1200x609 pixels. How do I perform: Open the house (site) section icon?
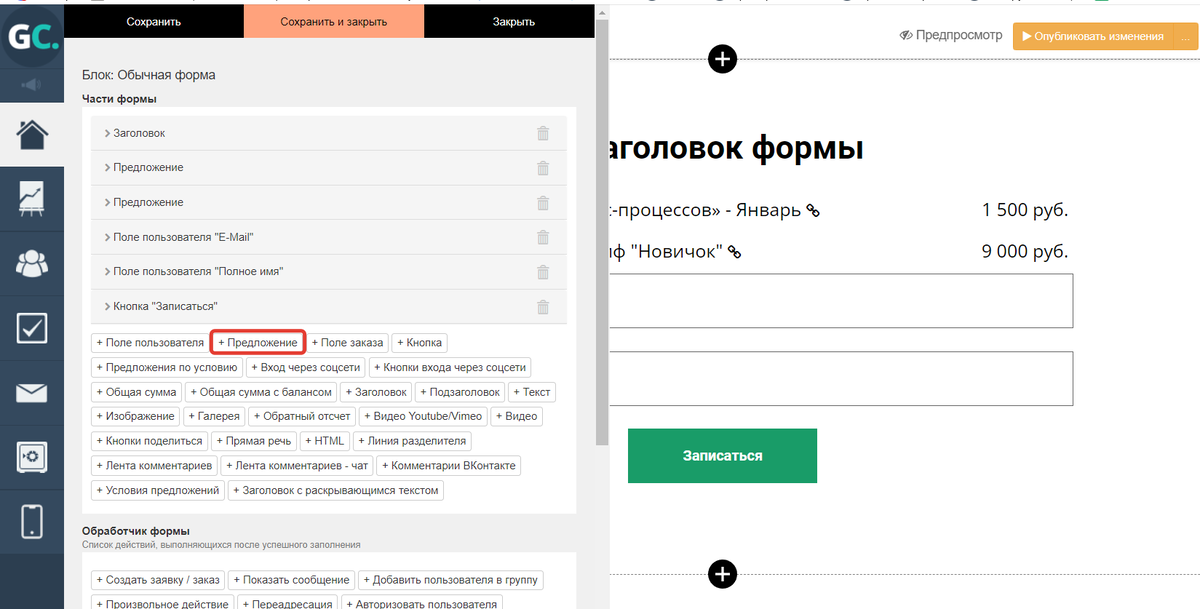[x=32, y=134]
